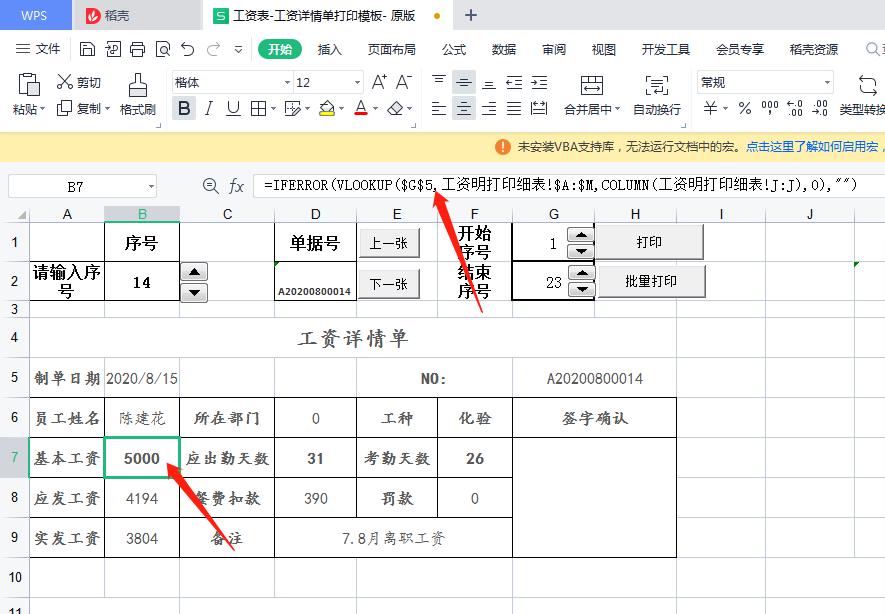
Task: Toggle Italic formatting button
Action: pos(209,108)
